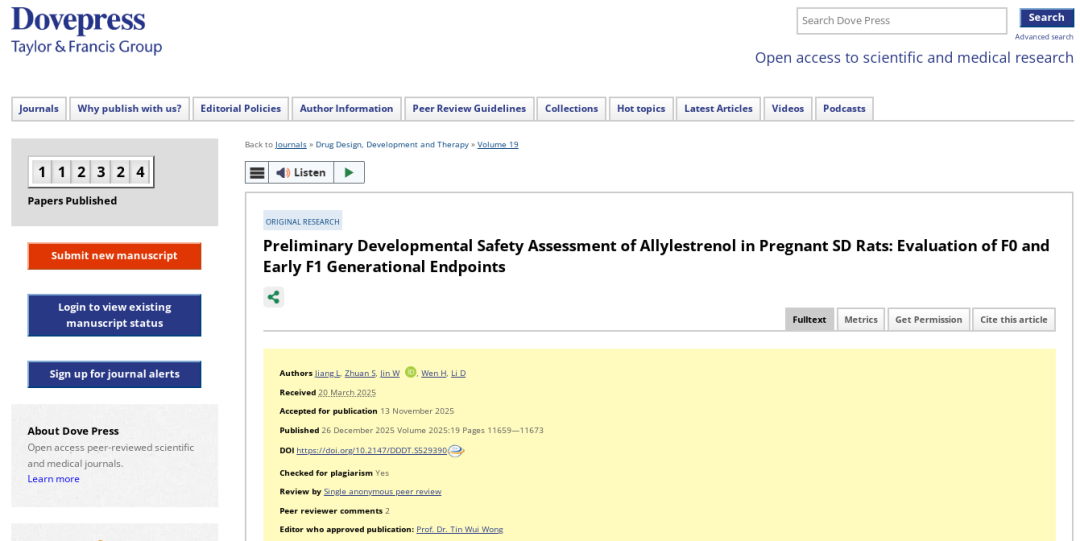Viewport: 1080px width, 541px height.
Task: Open the Advanced search link
Action: [1043, 37]
